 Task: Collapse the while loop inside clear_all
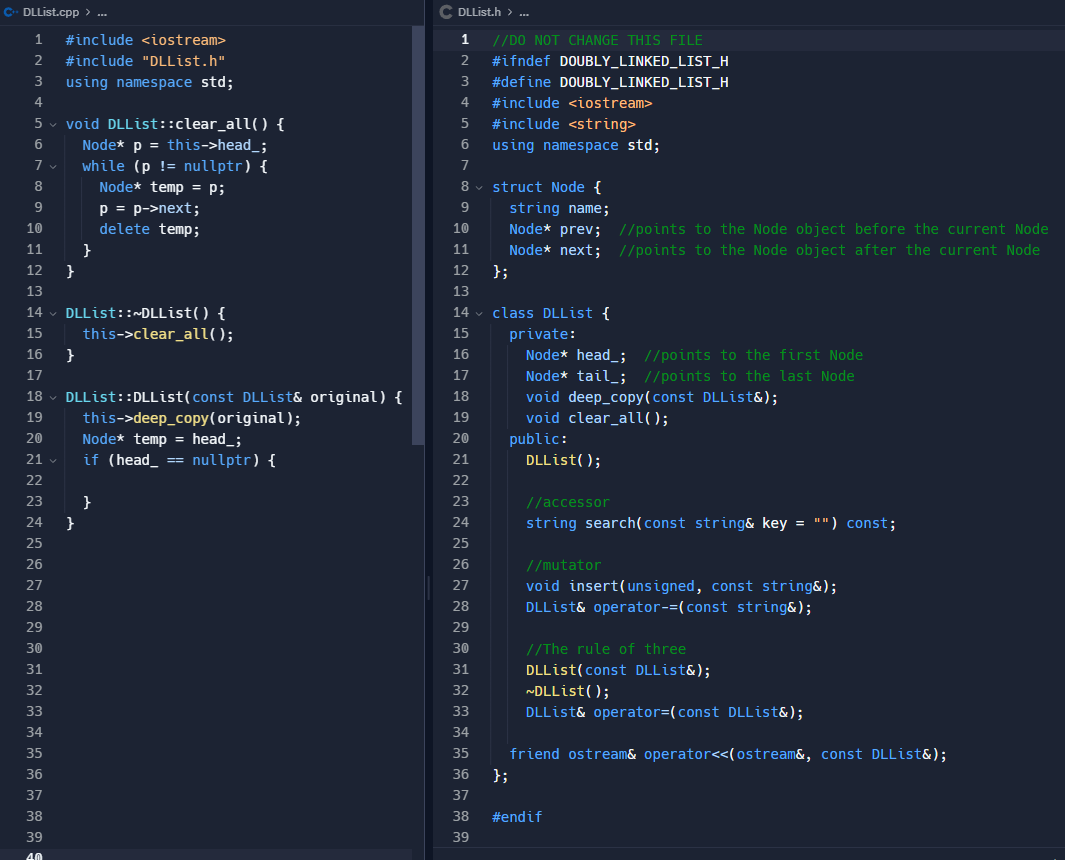coord(53,165)
